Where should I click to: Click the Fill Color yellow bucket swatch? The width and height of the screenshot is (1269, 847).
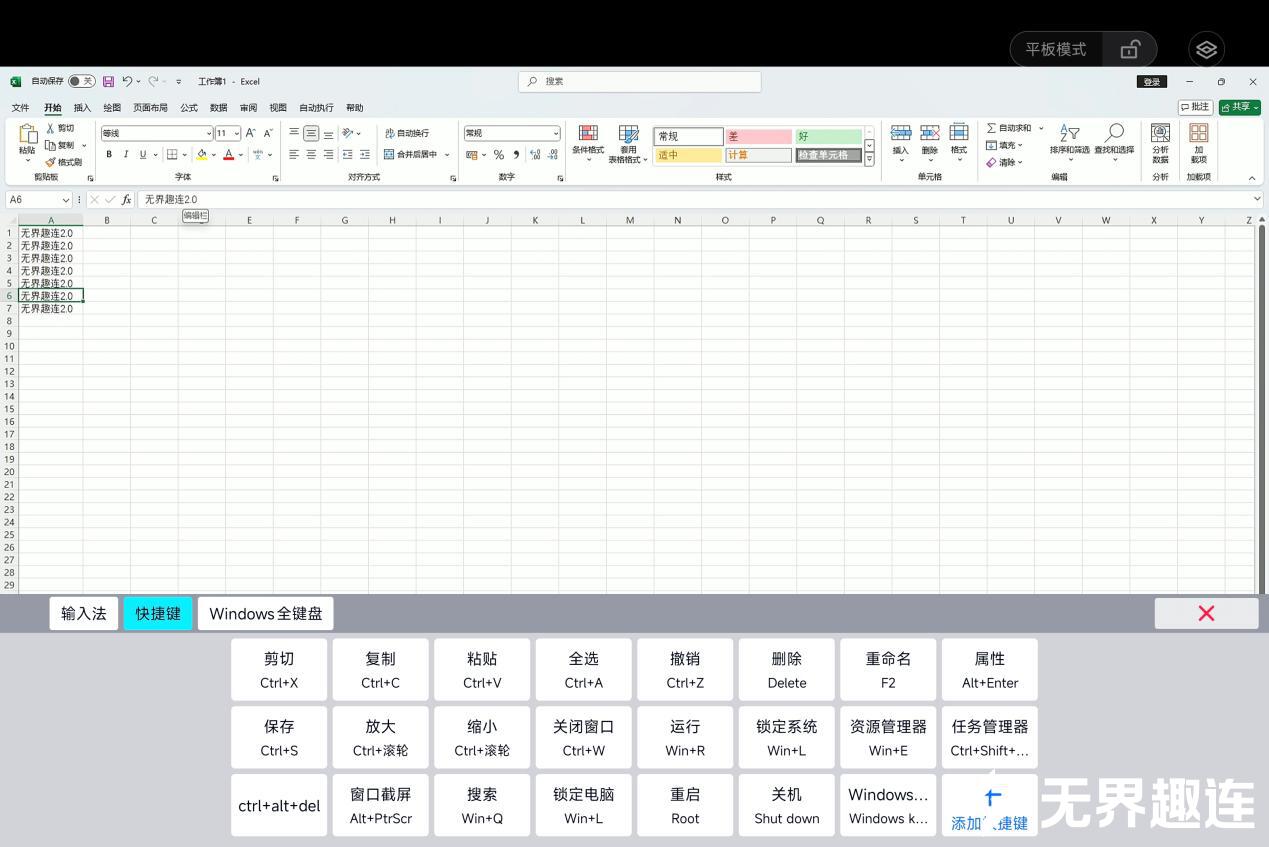tap(202, 154)
